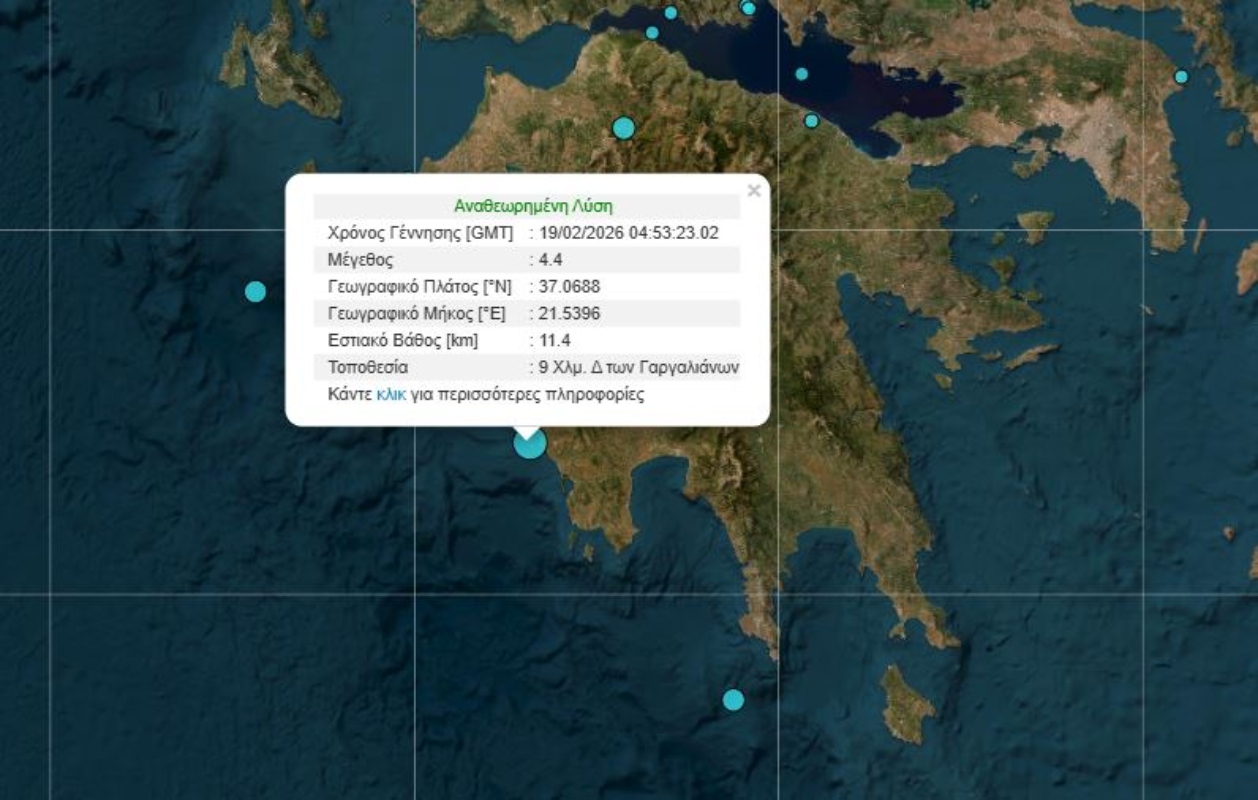Close the earthquake info popup
The image size is (1258, 800).
coord(754,191)
